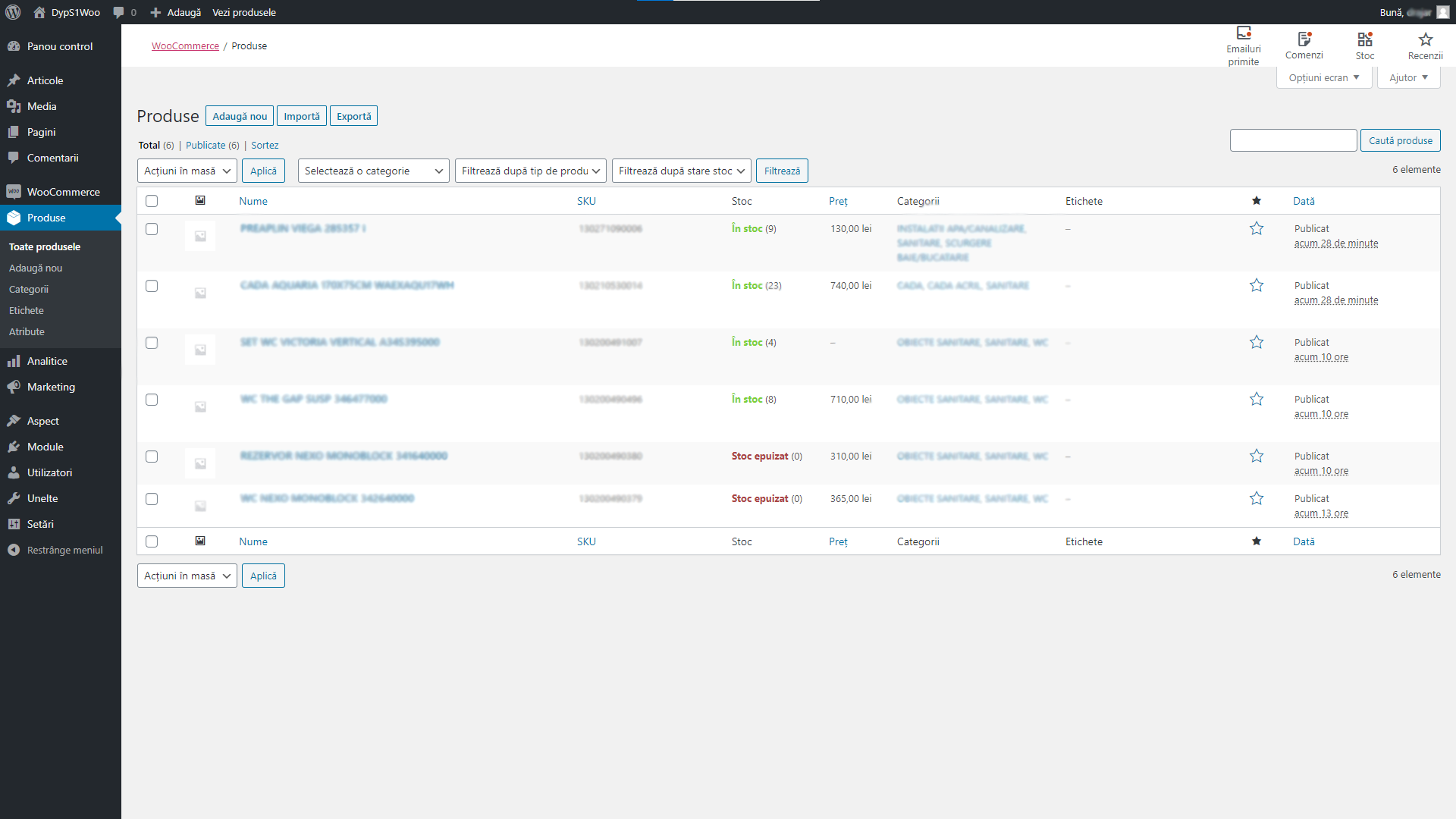Click Sortez link
1456x819 pixels.
265,145
